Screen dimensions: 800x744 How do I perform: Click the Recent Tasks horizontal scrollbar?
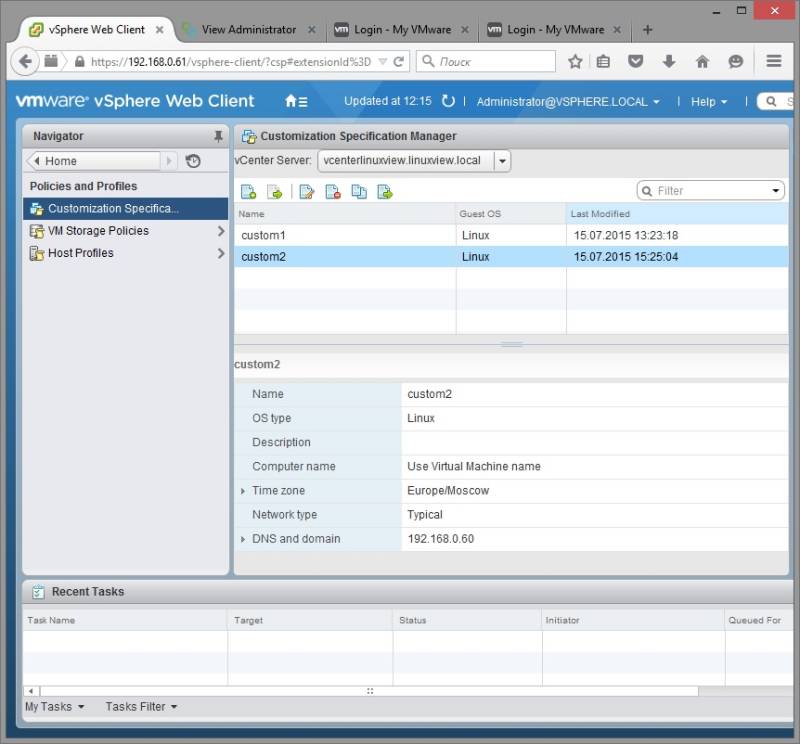tap(369, 691)
